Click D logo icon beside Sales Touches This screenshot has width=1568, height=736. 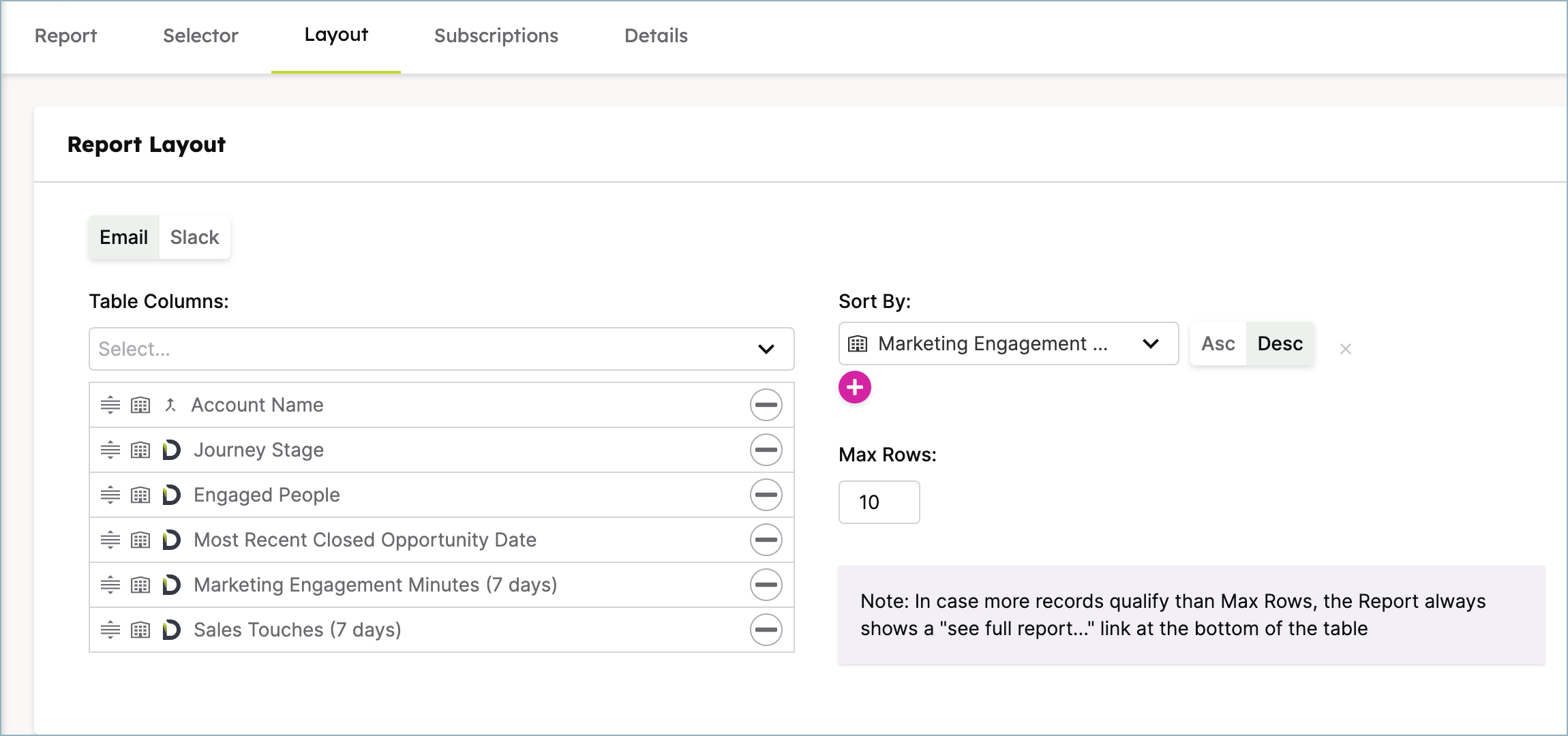click(171, 630)
